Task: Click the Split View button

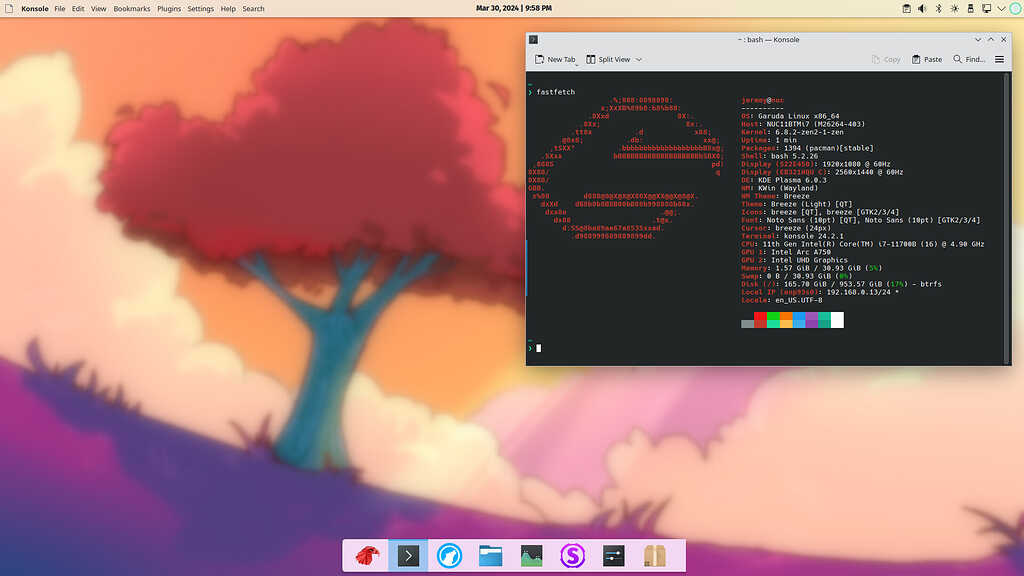Action: (x=606, y=59)
